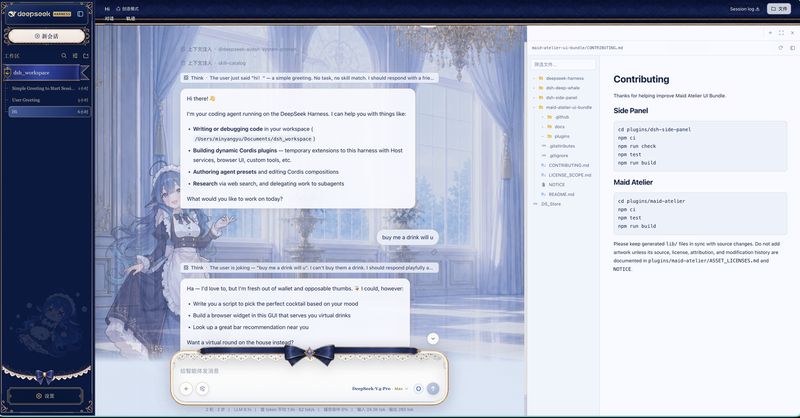Click the file button at top right
Screen dimensions: 800x418
point(779,9)
